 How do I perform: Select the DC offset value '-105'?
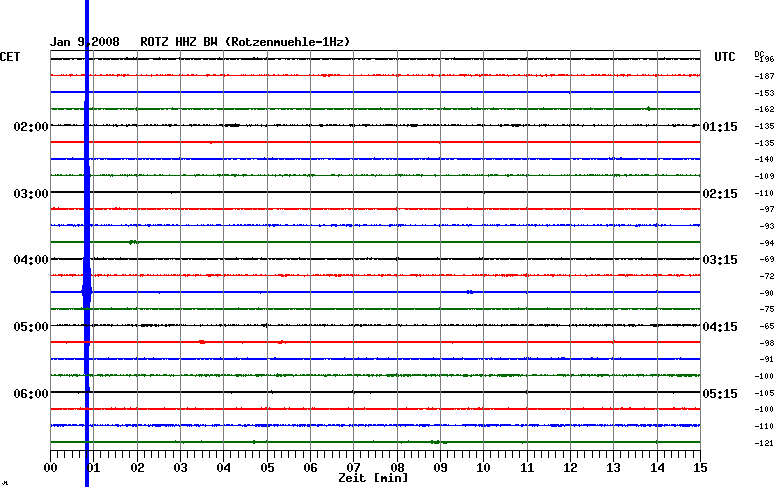click(764, 393)
